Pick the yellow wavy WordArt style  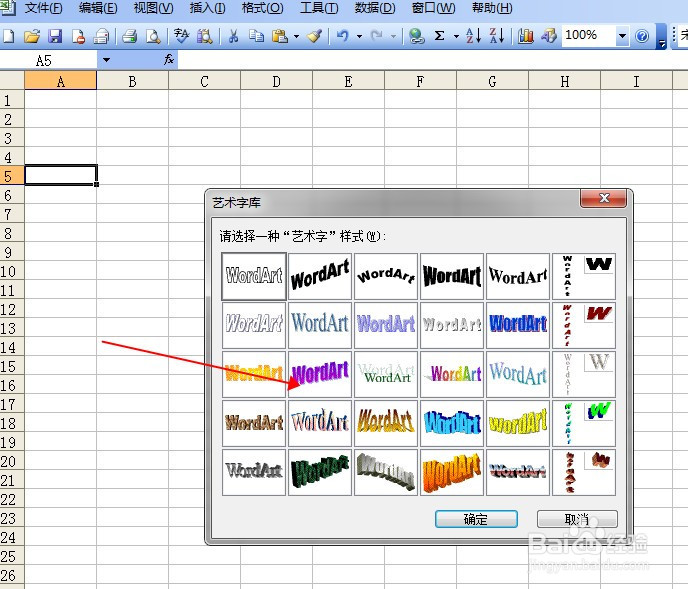518,423
